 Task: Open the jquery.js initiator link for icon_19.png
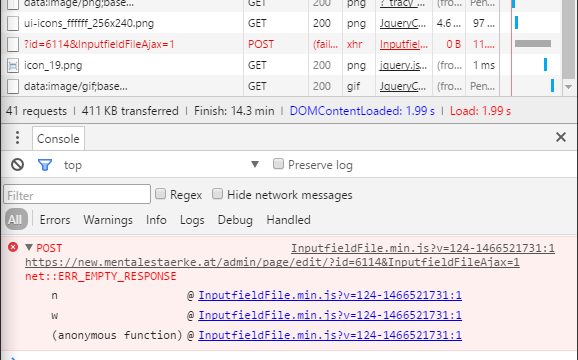coord(403,66)
